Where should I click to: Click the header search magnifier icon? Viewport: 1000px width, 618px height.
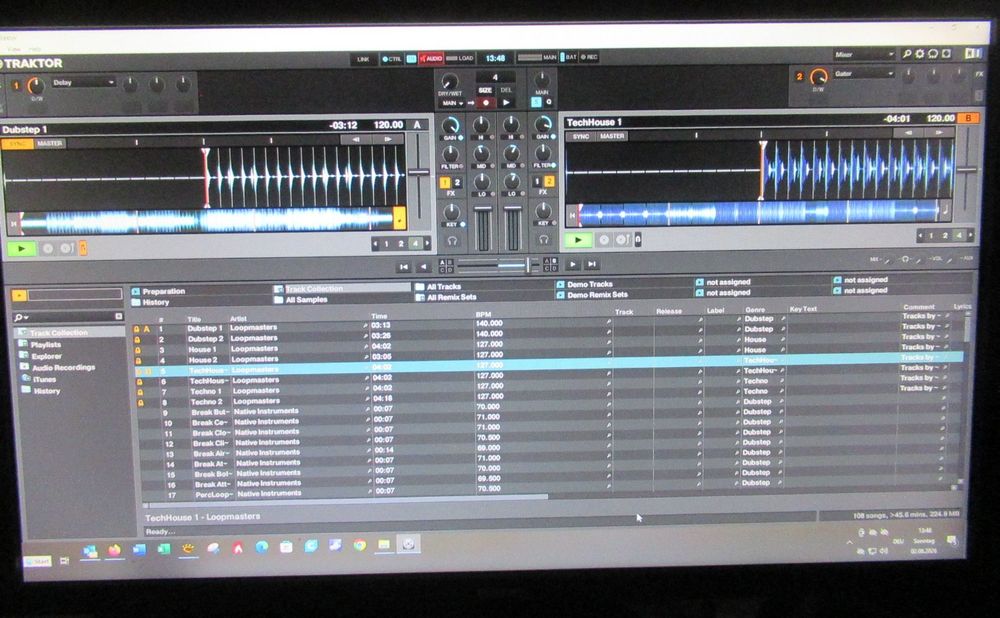[906, 54]
